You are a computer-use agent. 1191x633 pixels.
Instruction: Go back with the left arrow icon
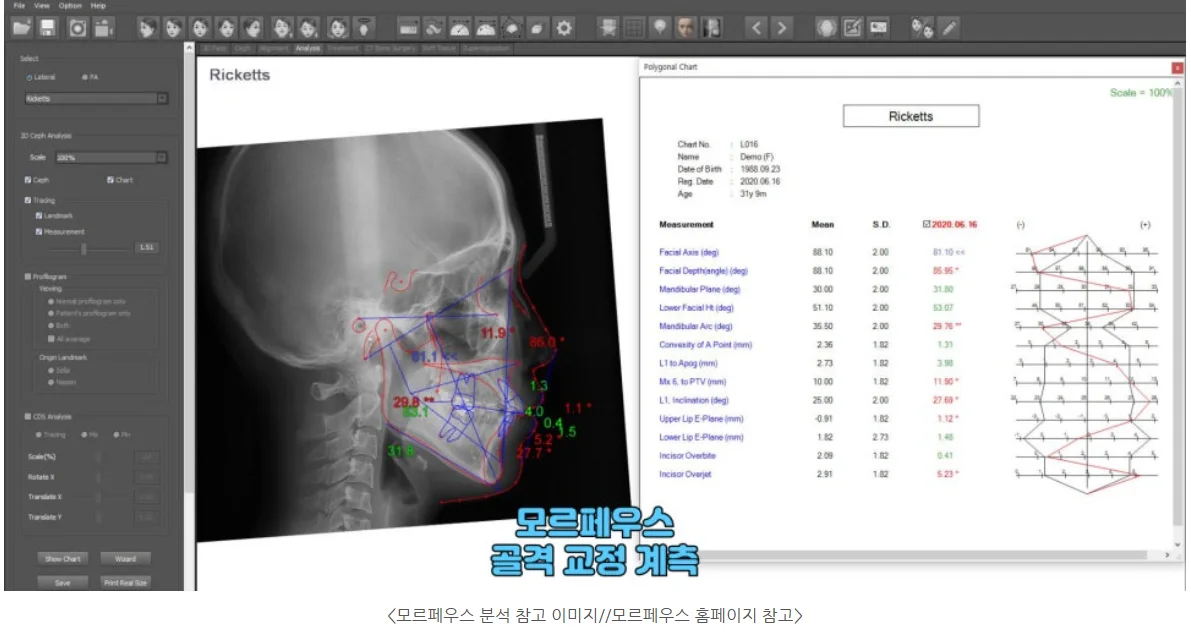point(756,29)
